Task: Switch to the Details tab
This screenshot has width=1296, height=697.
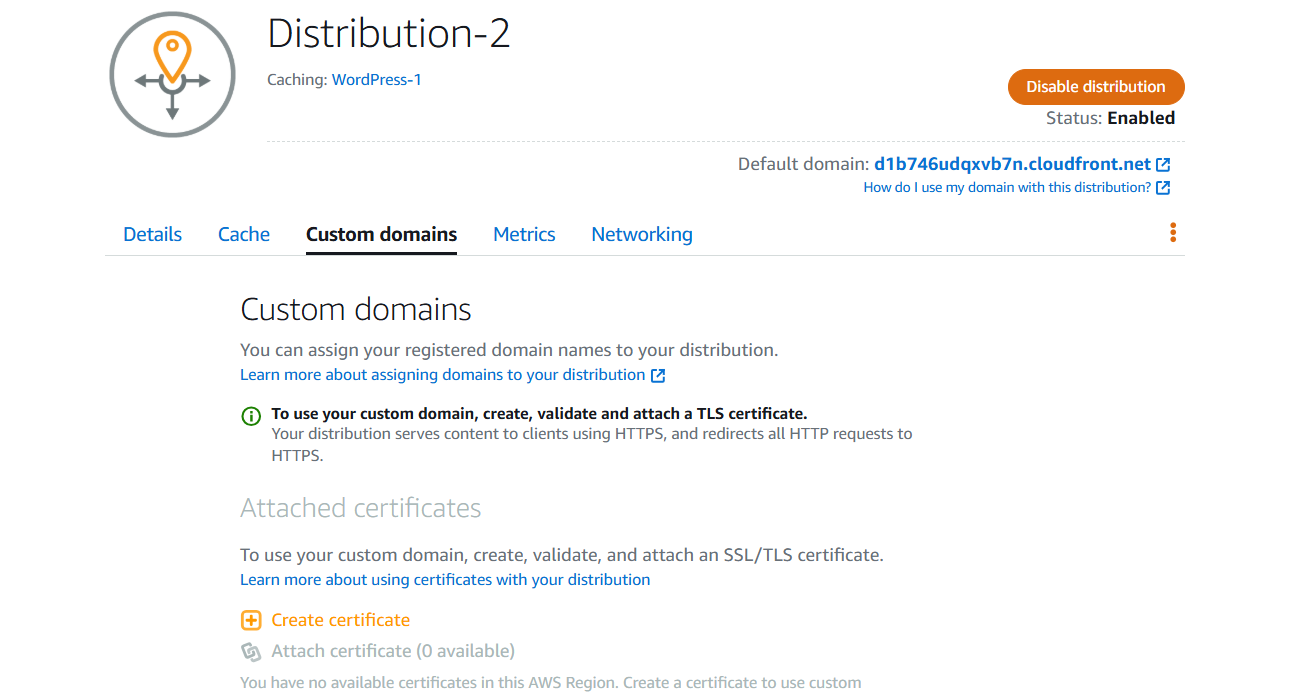Action: (152, 235)
